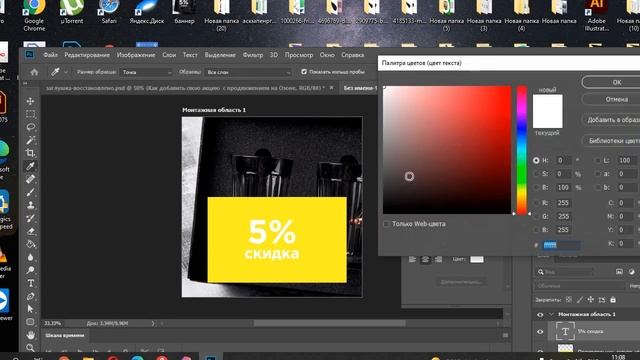
Task: Select the Lasso tool
Action: (x=30, y=127)
